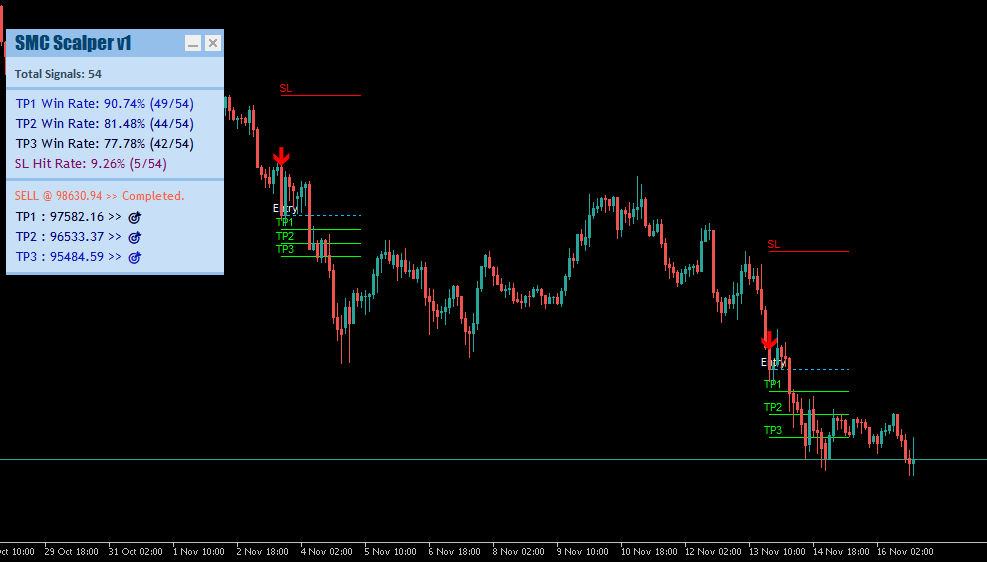
Task: Click the '16 Nov 02:00' time axis label
Action: tap(905, 552)
